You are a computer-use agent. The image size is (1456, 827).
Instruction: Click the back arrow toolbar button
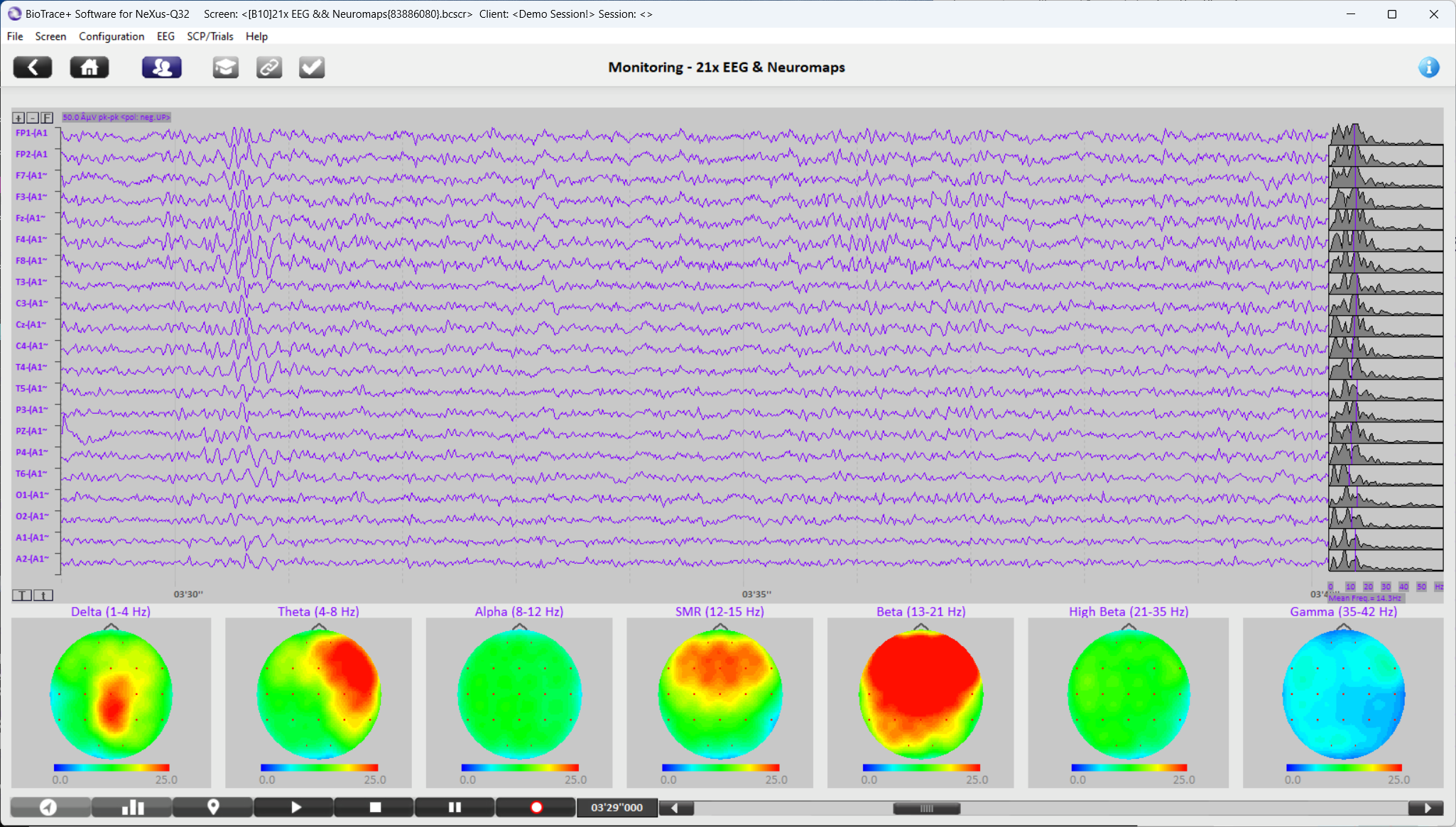click(x=33, y=67)
